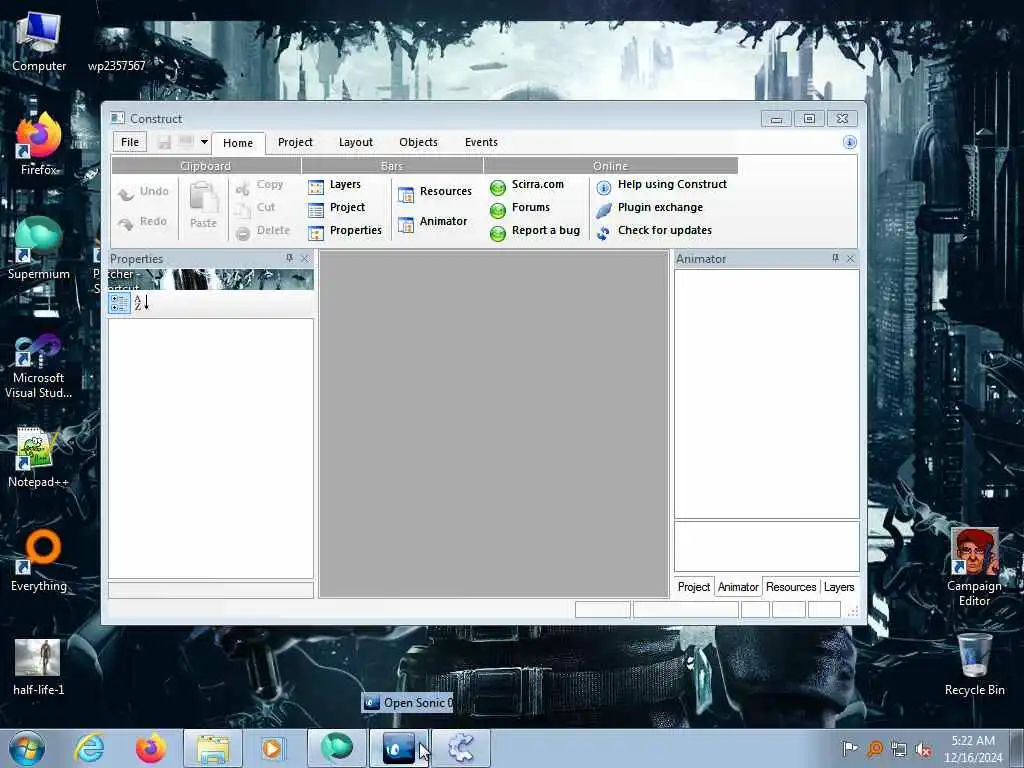Close the Properties panel
The height and width of the screenshot is (768, 1024).
coord(305,259)
